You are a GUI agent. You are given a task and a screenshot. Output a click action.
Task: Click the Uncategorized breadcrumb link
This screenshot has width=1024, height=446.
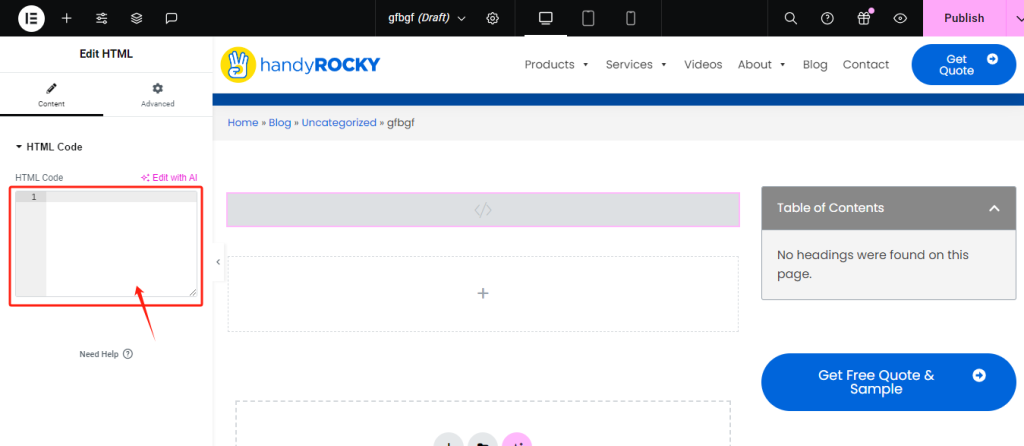pyautogui.click(x=339, y=123)
